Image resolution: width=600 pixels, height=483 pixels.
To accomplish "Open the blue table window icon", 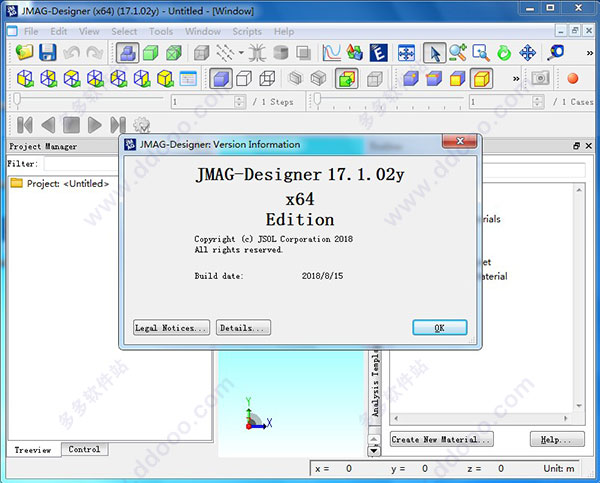I will pyautogui.click(x=188, y=78).
